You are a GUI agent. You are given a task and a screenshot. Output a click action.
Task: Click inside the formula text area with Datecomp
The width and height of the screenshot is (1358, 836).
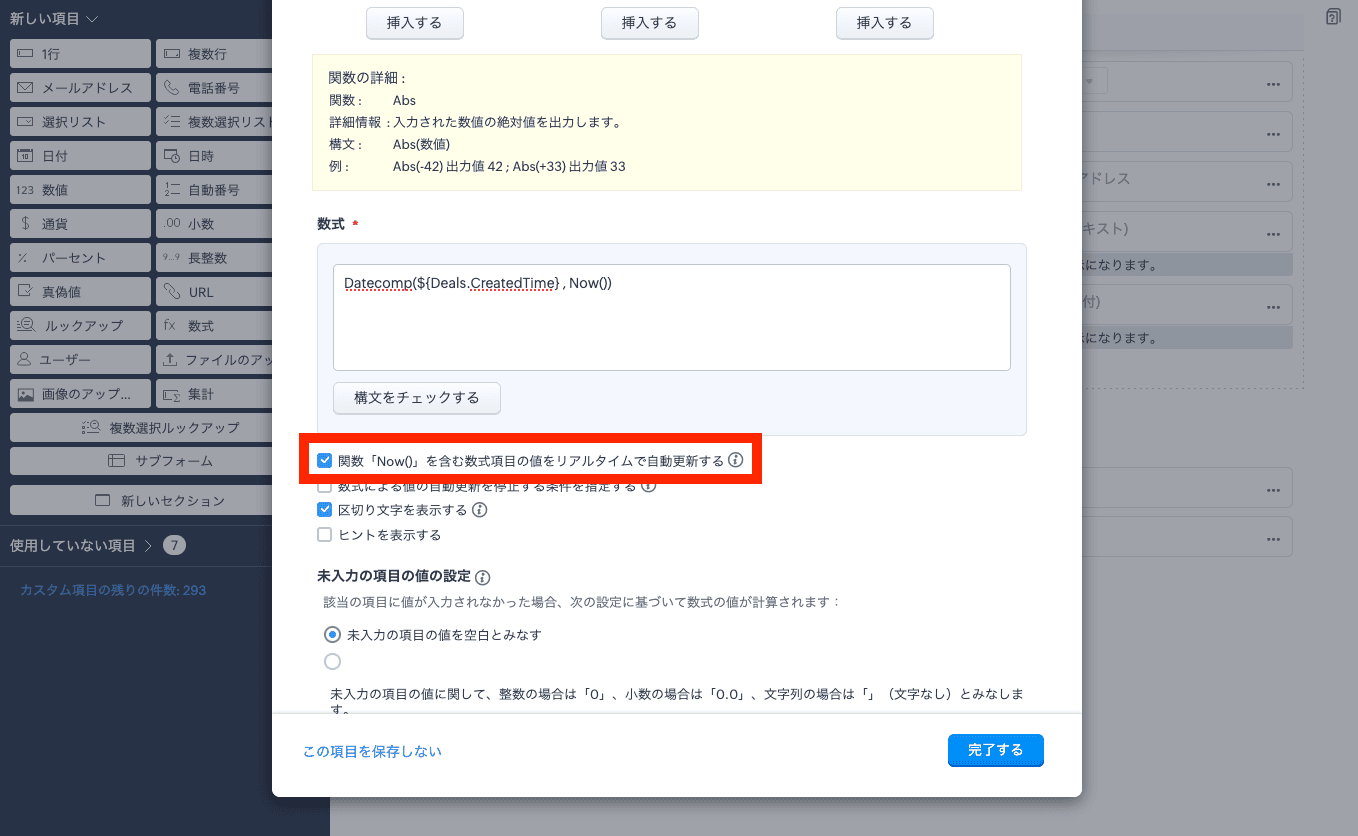672,317
